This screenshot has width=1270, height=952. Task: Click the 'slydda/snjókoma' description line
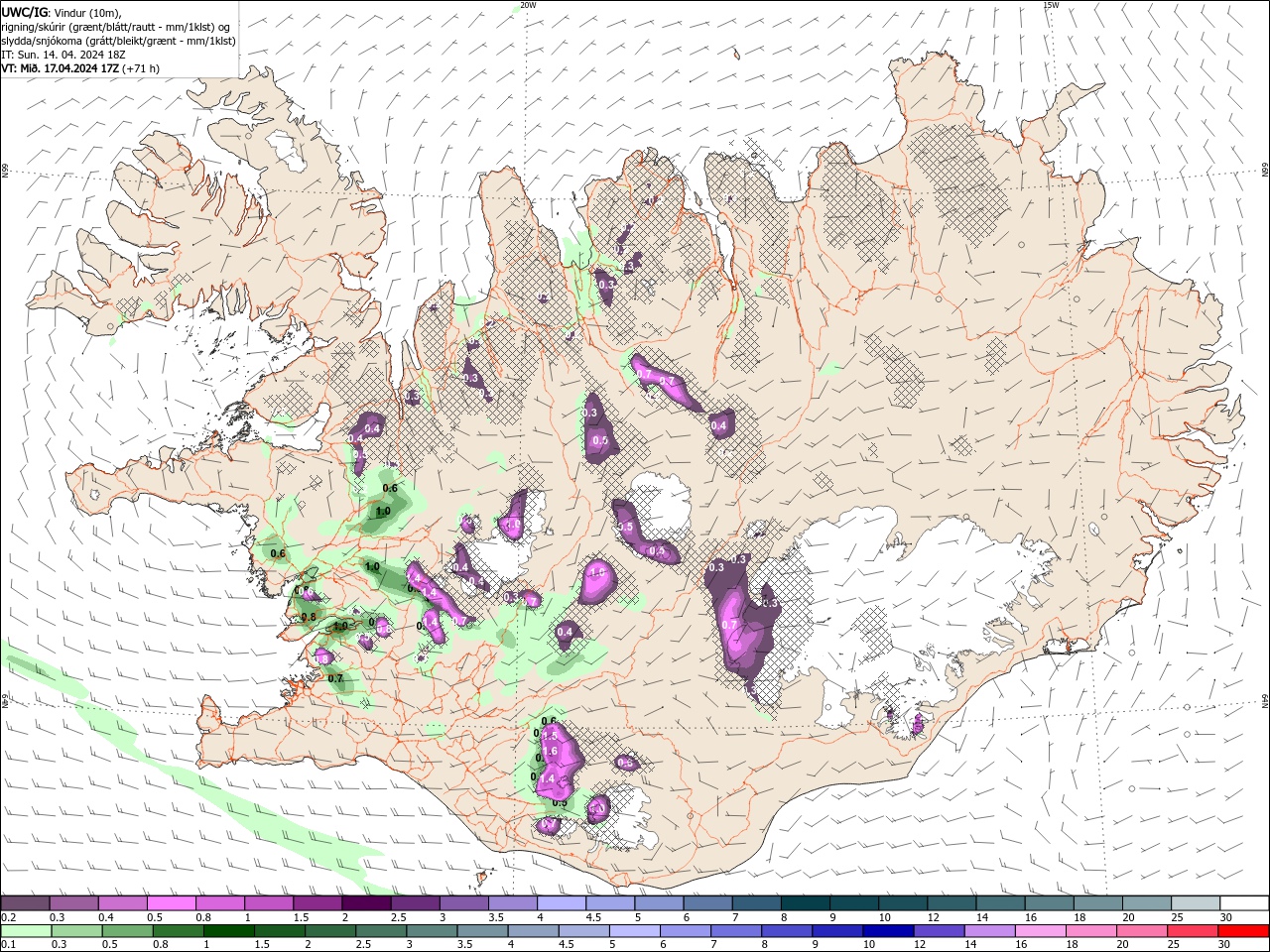[x=118, y=41]
